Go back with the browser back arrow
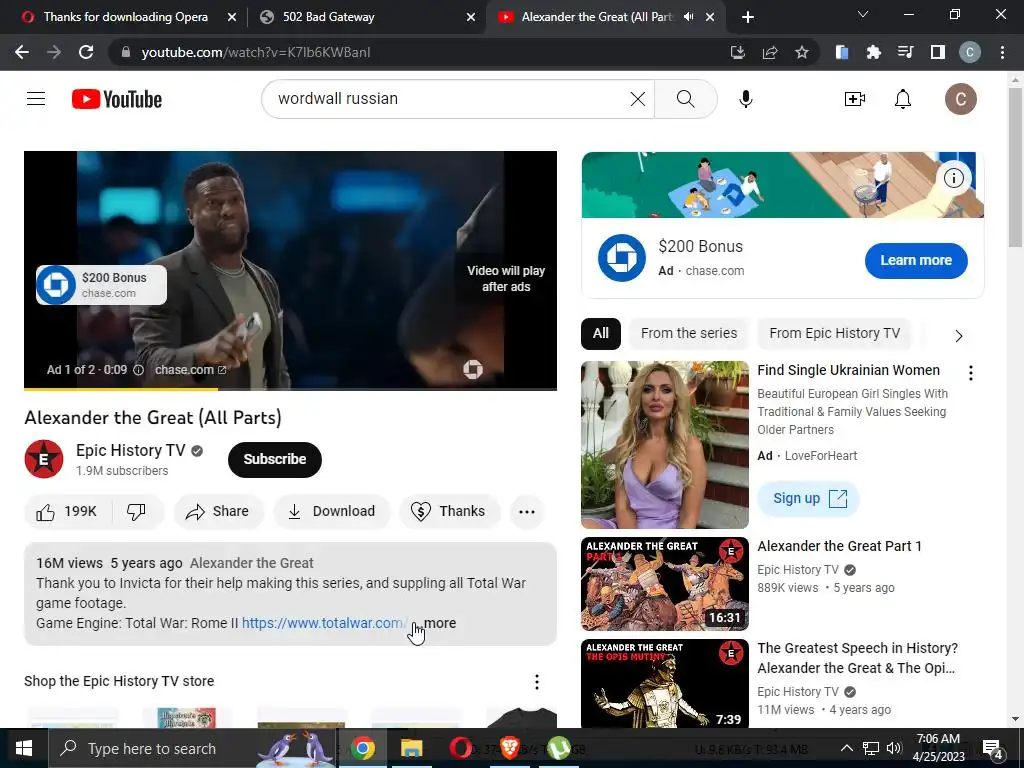 point(22,52)
